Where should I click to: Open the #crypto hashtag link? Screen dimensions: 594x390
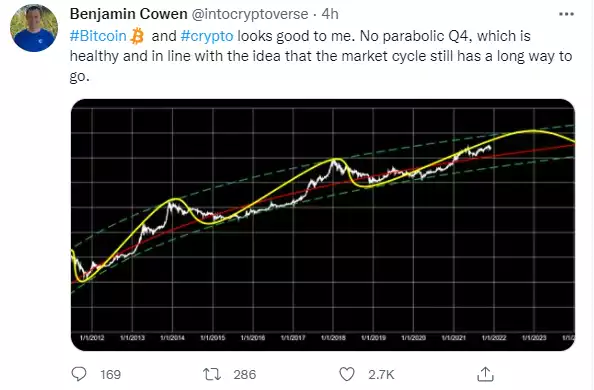coord(207,36)
